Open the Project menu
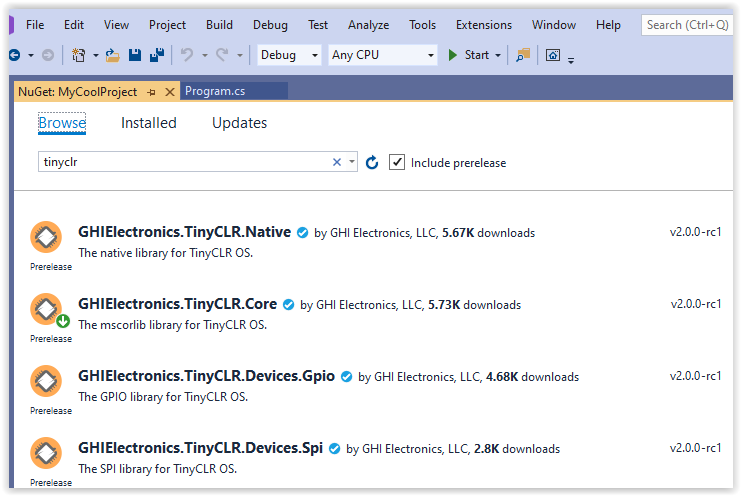Image resolution: width=741 pixels, height=496 pixels. [x=167, y=25]
